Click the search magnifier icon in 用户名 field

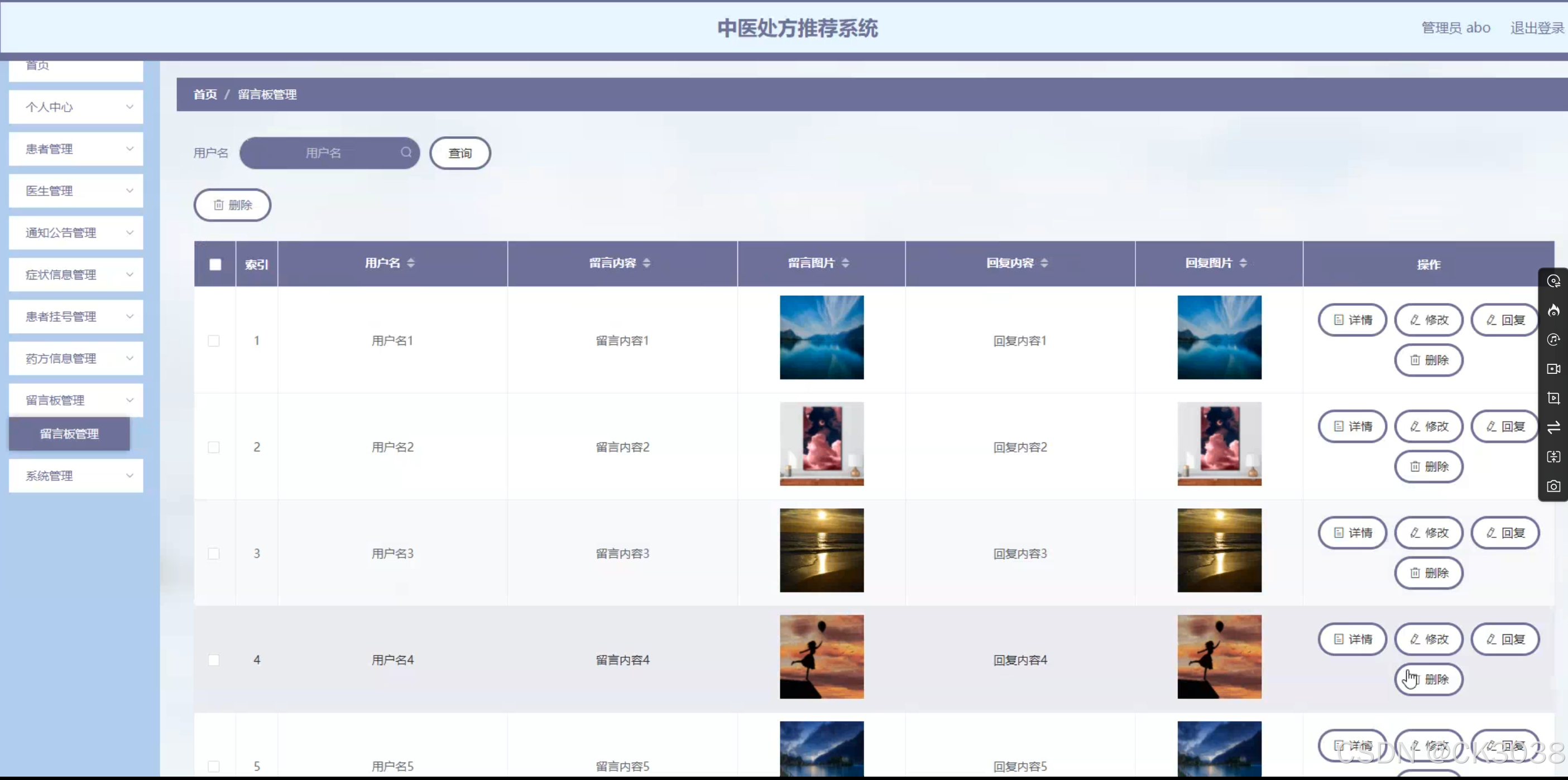[x=406, y=152]
